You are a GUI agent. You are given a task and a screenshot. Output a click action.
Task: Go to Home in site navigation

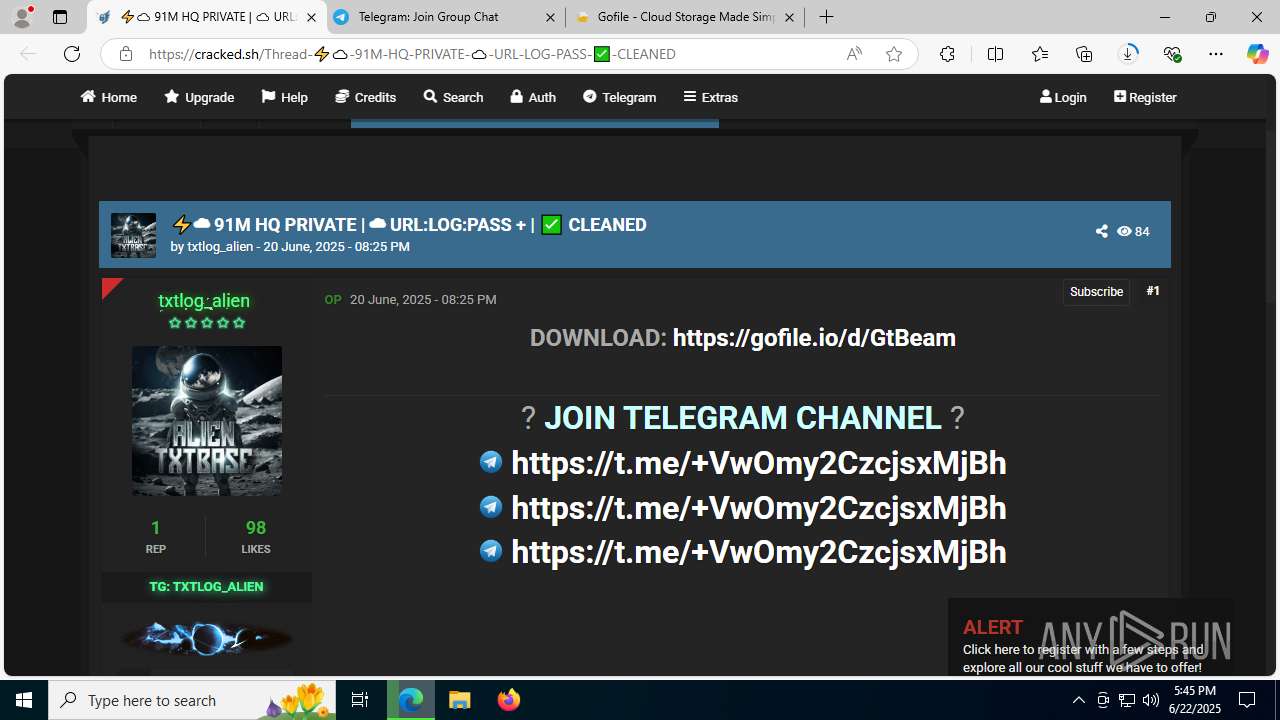(x=109, y=97)
